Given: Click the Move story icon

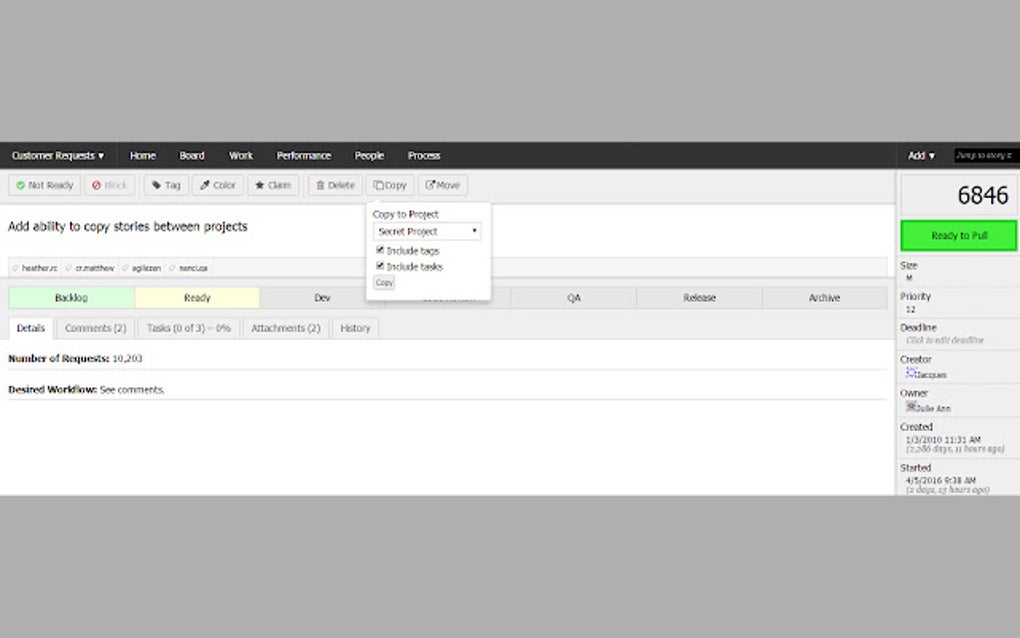Looking at the screenshot, I should tap(428, 185).
